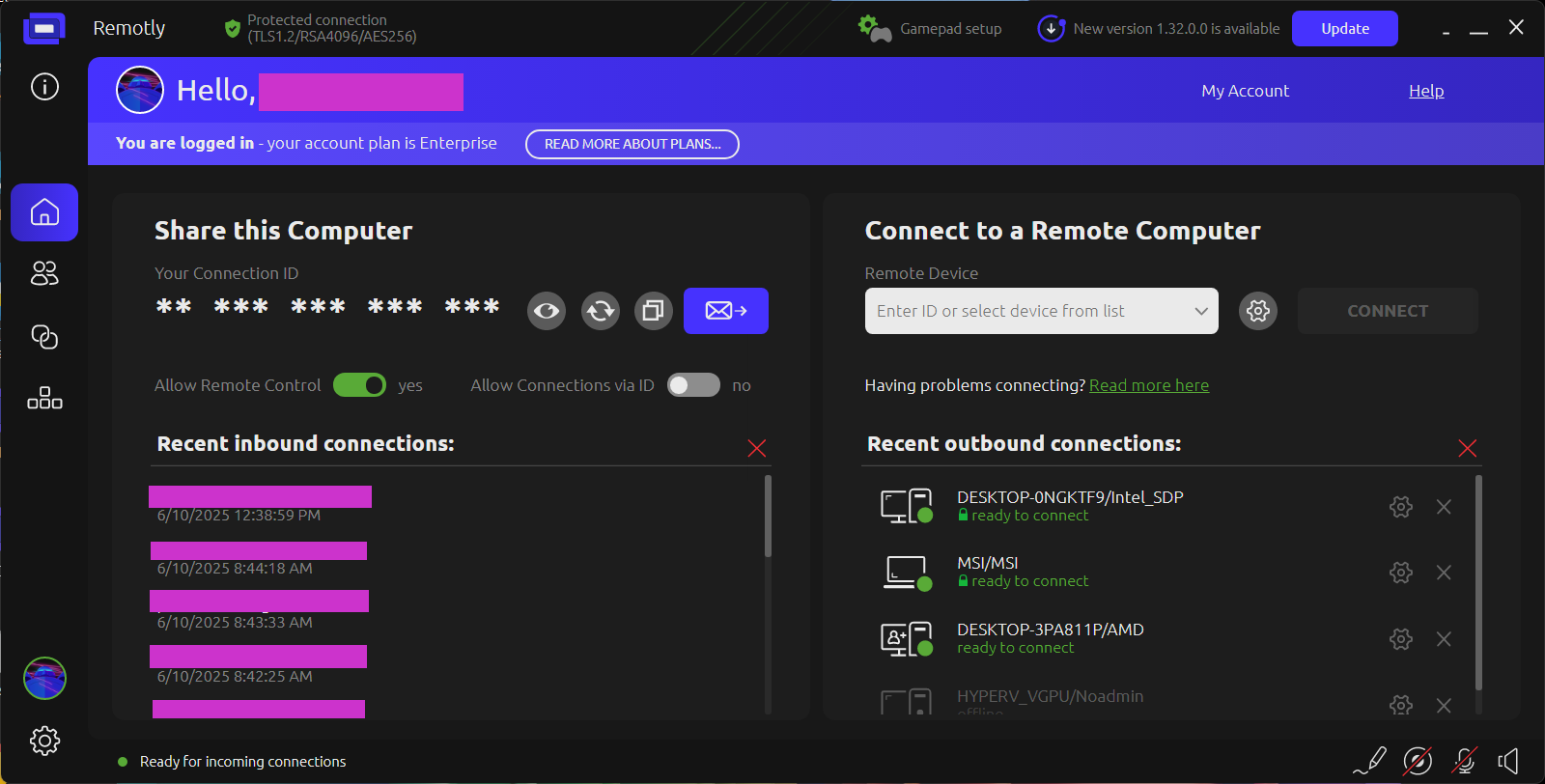This screenshot has height=784, width=1545.
Task: Open the contacts people icon
Action: pyautogui.click(x=44, y=274)
